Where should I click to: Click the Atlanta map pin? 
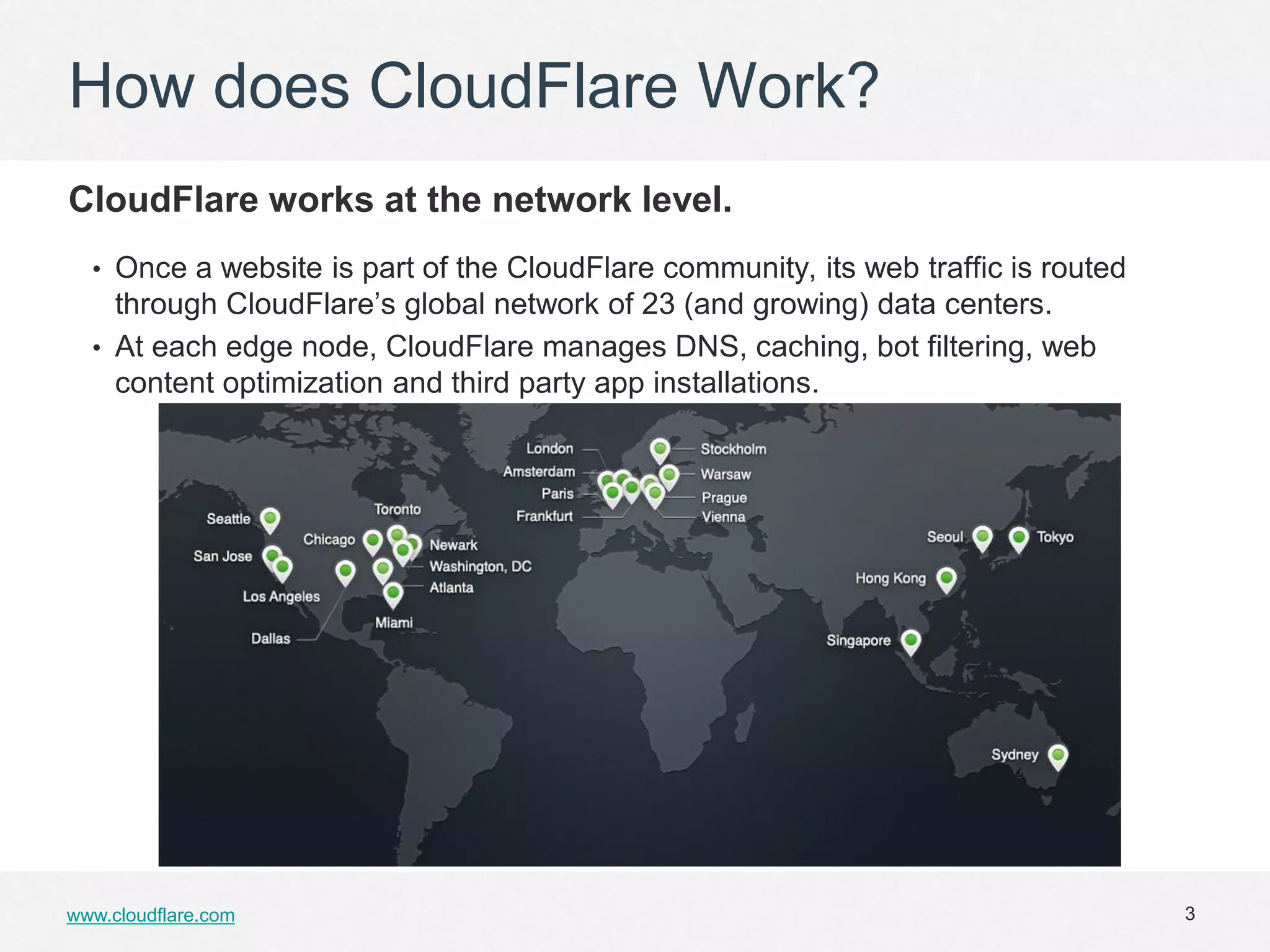pyautogui.click(x=383, y=571)
